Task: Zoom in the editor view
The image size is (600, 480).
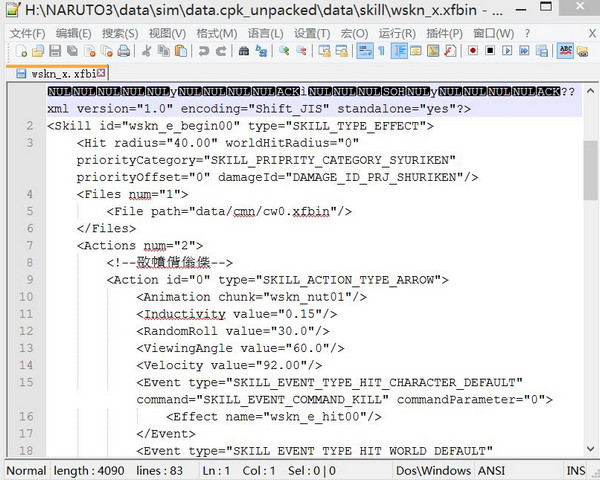Action: click(284, 51)
